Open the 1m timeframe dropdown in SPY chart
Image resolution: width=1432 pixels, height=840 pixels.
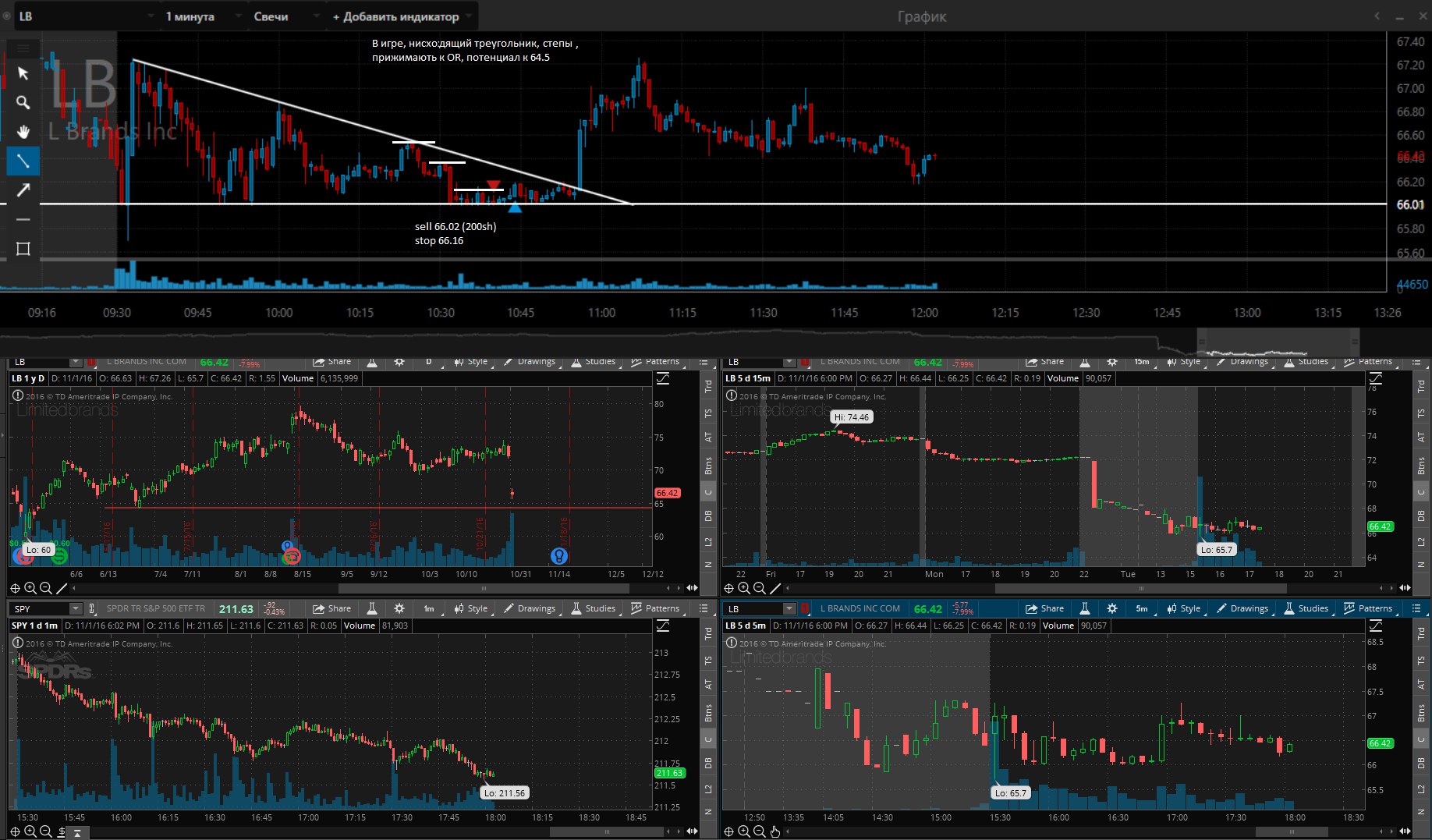click(429, 608)
